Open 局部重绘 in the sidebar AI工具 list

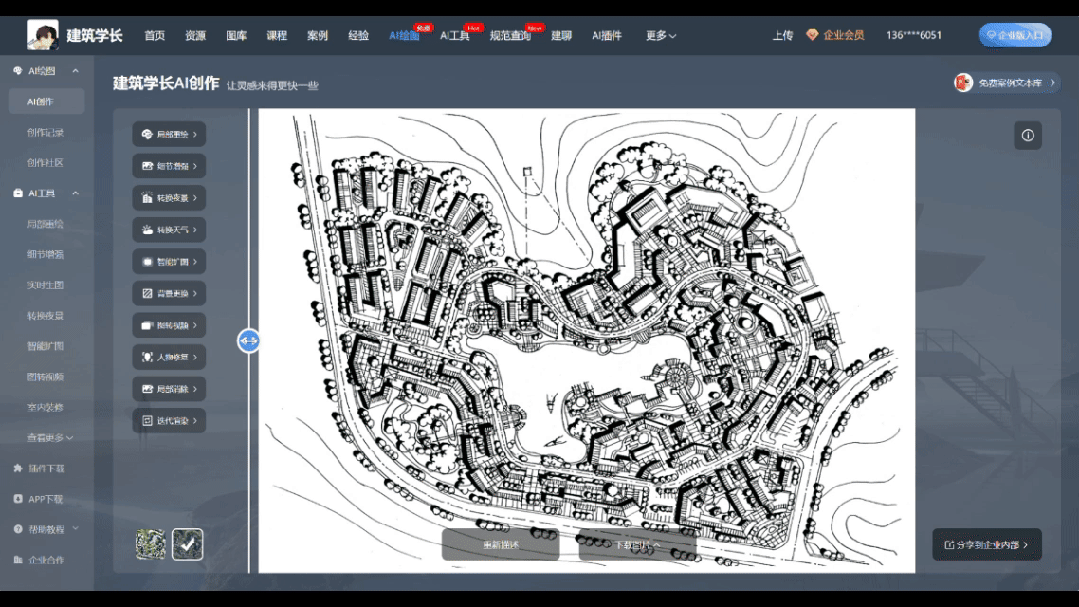click(45, 224)
